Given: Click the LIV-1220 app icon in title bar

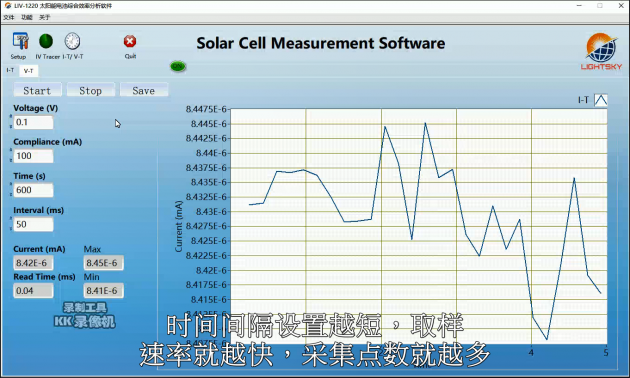Looking at the screenshot, I should (8, 6).
